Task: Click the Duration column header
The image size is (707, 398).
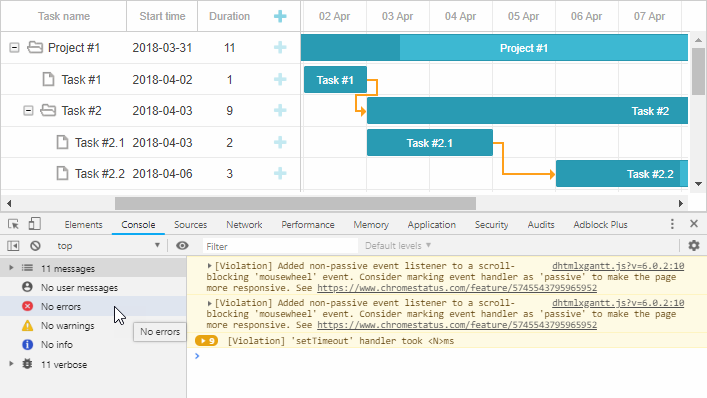Action: (229, 16)
